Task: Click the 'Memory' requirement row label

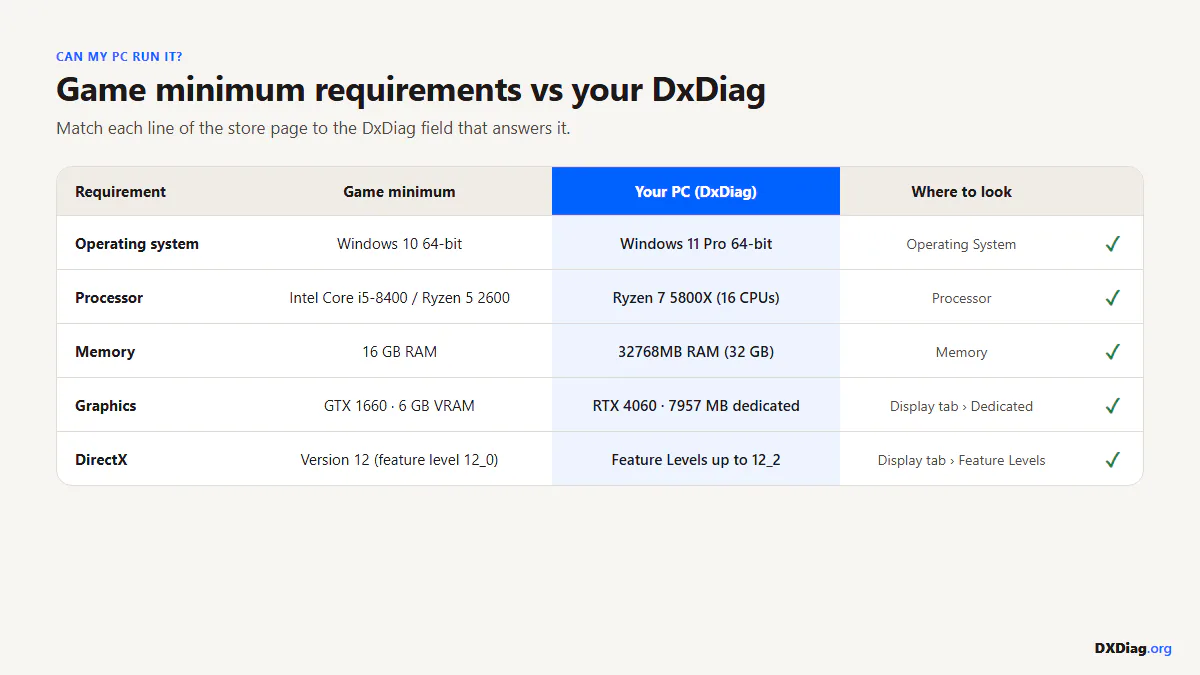Action: click(105, 352)
